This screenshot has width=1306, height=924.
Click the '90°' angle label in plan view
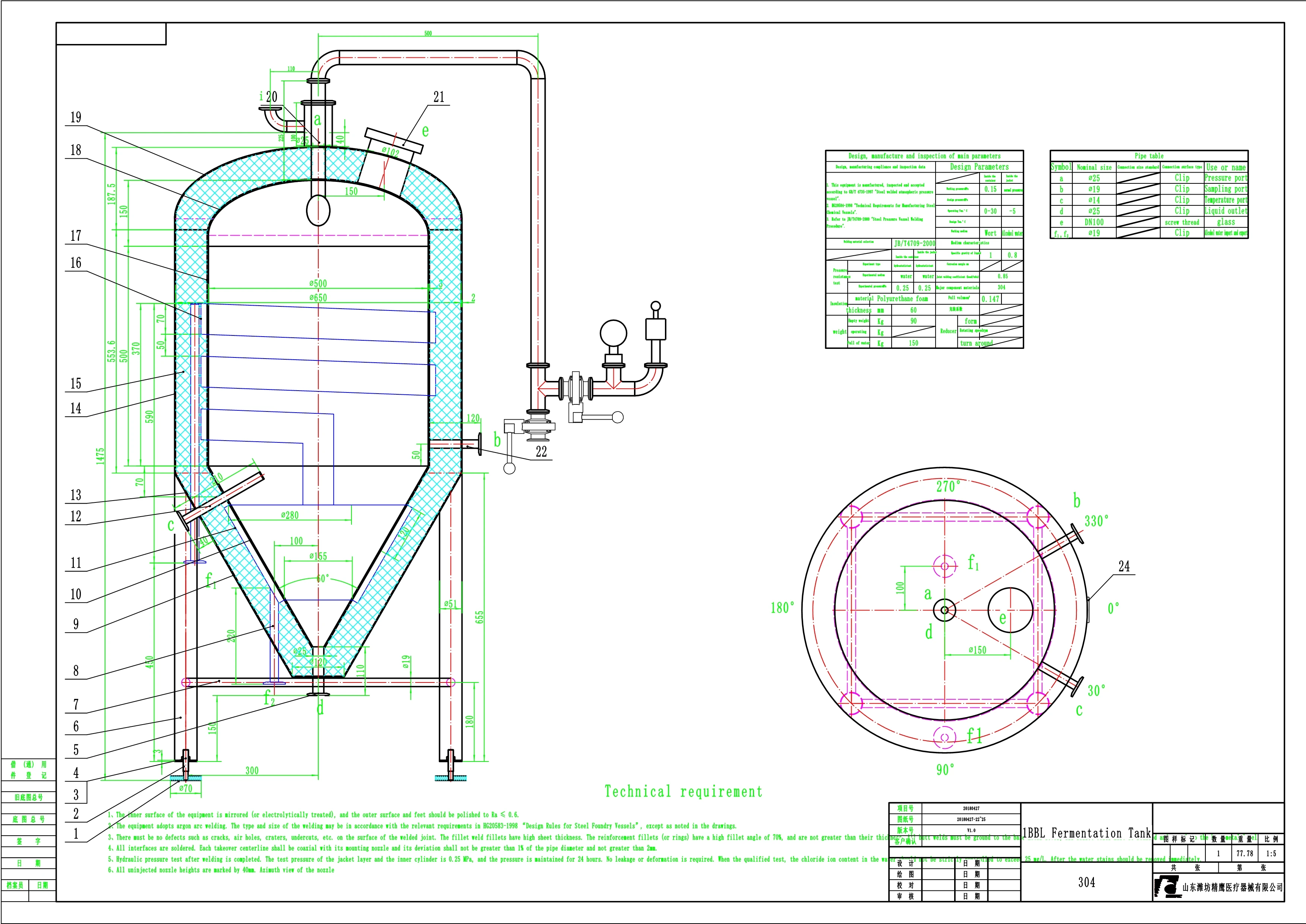(945, 770)
